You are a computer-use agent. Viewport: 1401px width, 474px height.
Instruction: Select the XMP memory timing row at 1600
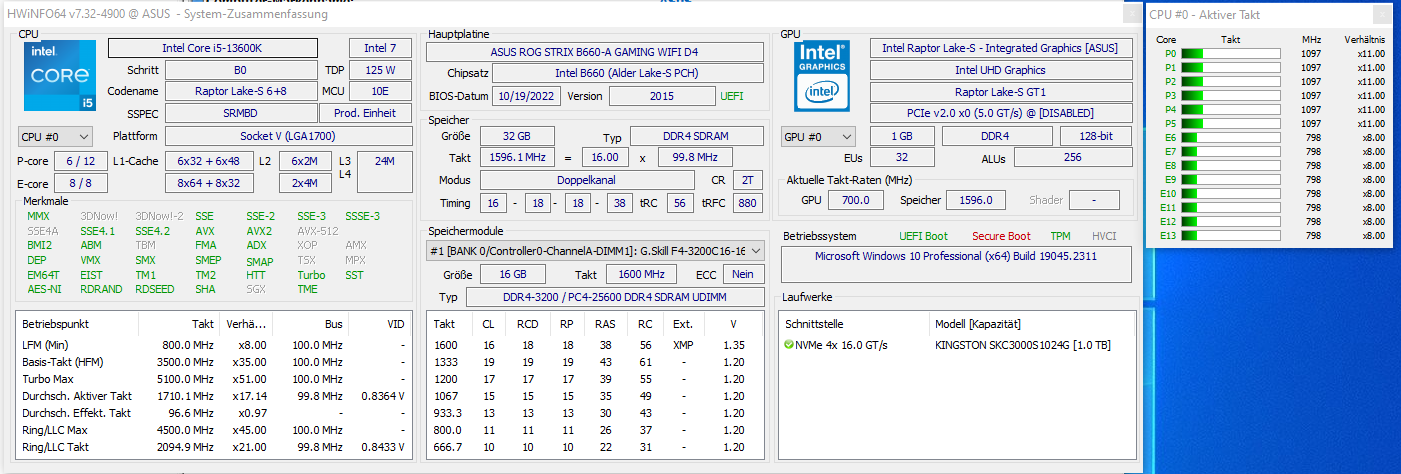[x=596, y=345]
